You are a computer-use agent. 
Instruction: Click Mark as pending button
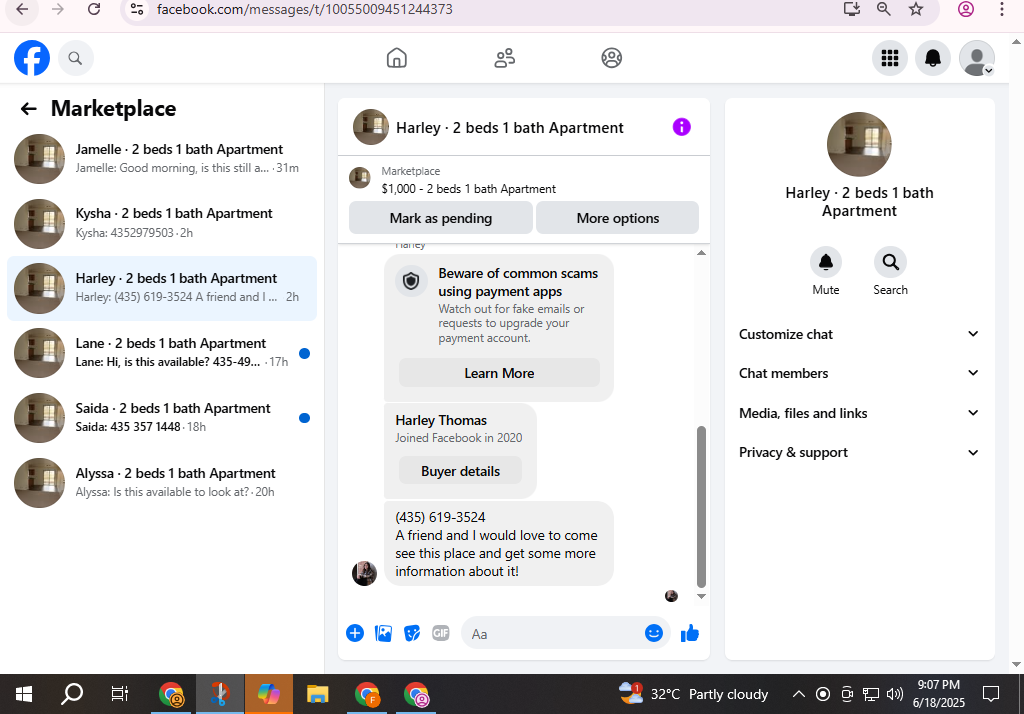pos(441,218)
